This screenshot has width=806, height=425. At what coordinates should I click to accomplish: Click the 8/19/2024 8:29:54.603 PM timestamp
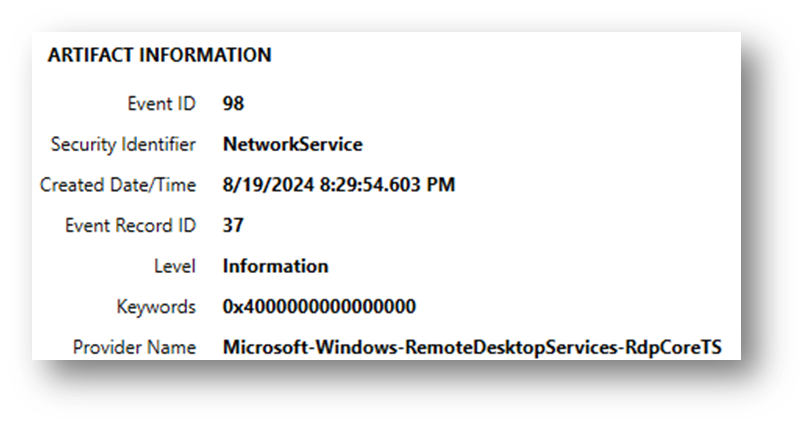point(339,185)
